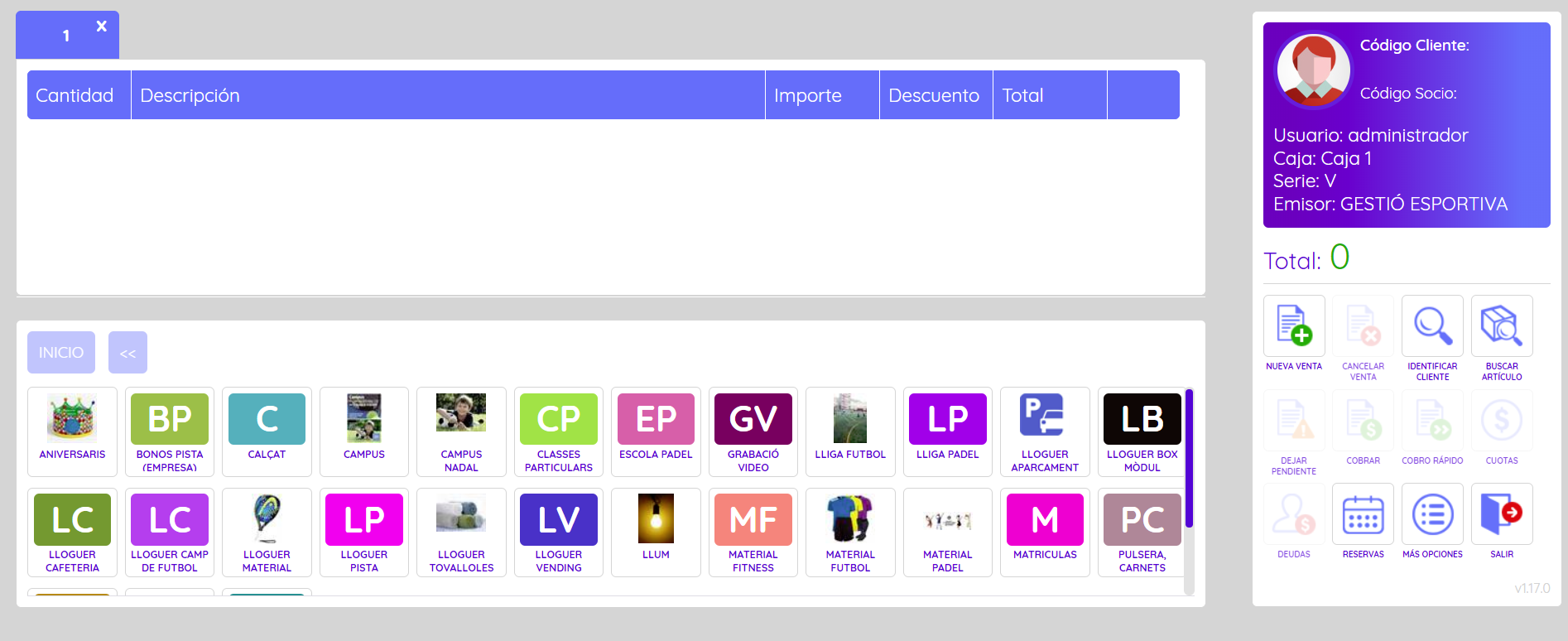Select Lloguer Vending category

(559, 533)
